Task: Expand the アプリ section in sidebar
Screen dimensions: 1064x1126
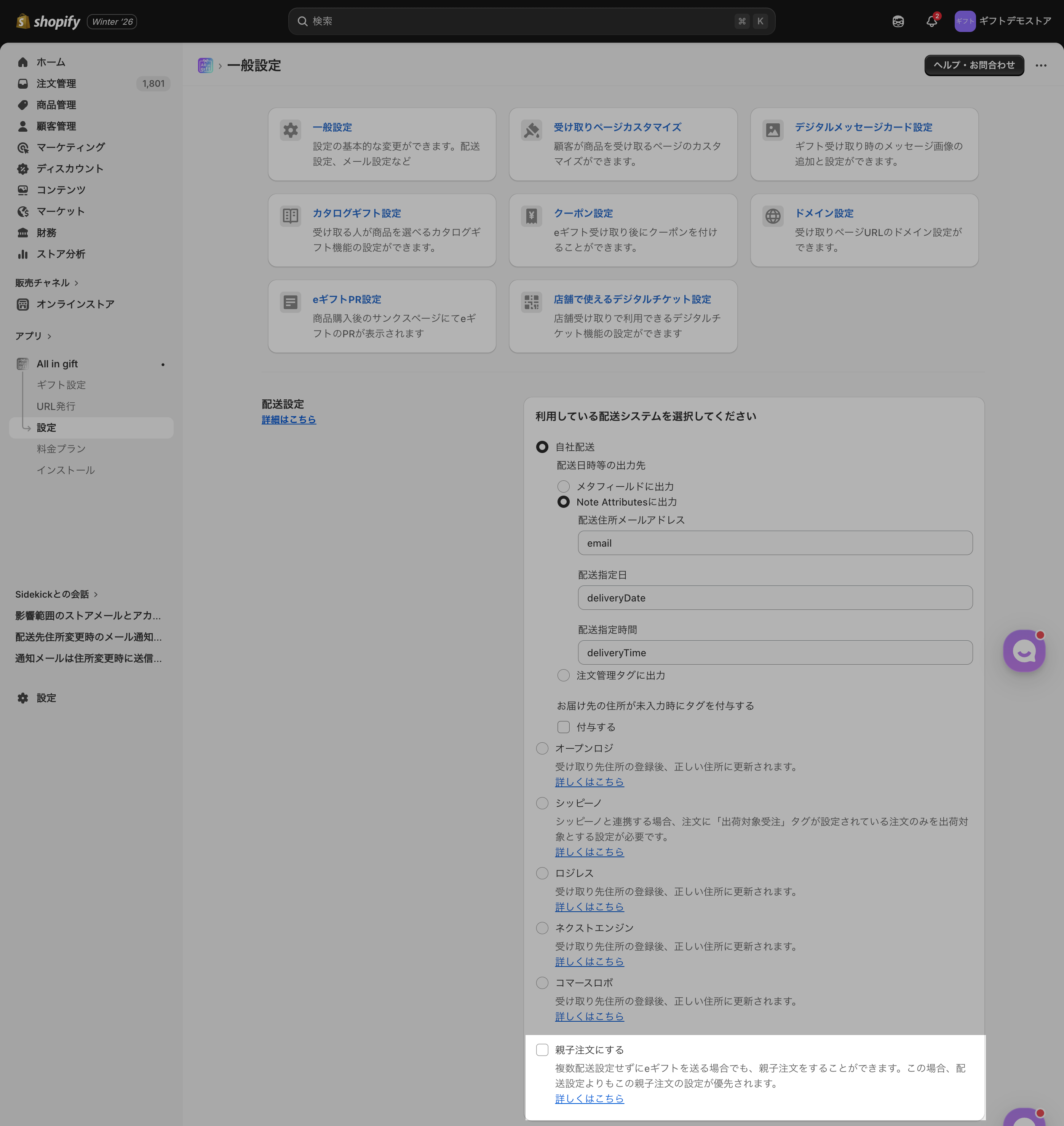Action: 50,336
